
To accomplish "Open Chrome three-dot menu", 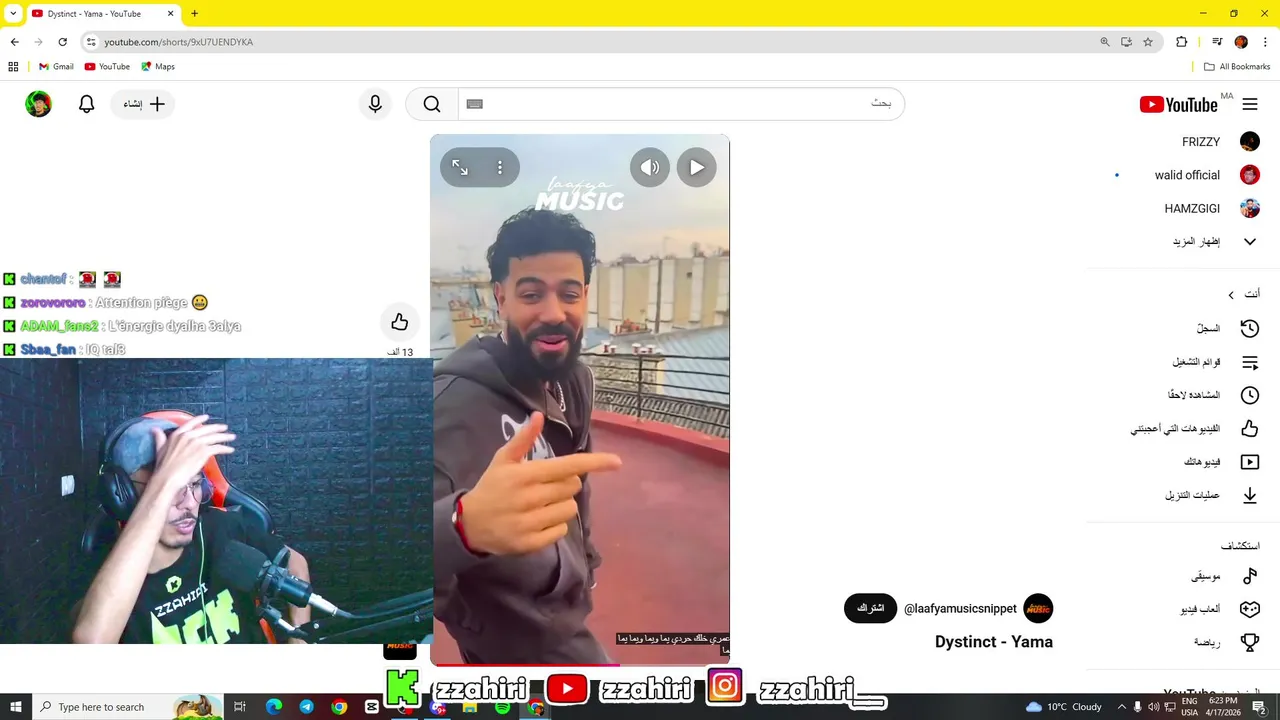I will (x=1265, y=42).
